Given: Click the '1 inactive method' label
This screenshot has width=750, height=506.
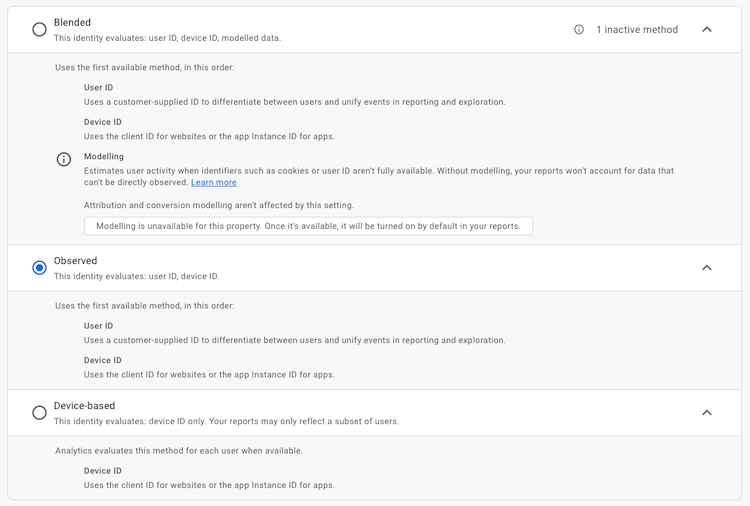Looking at the screenshot, I should (x=637, y=30).
